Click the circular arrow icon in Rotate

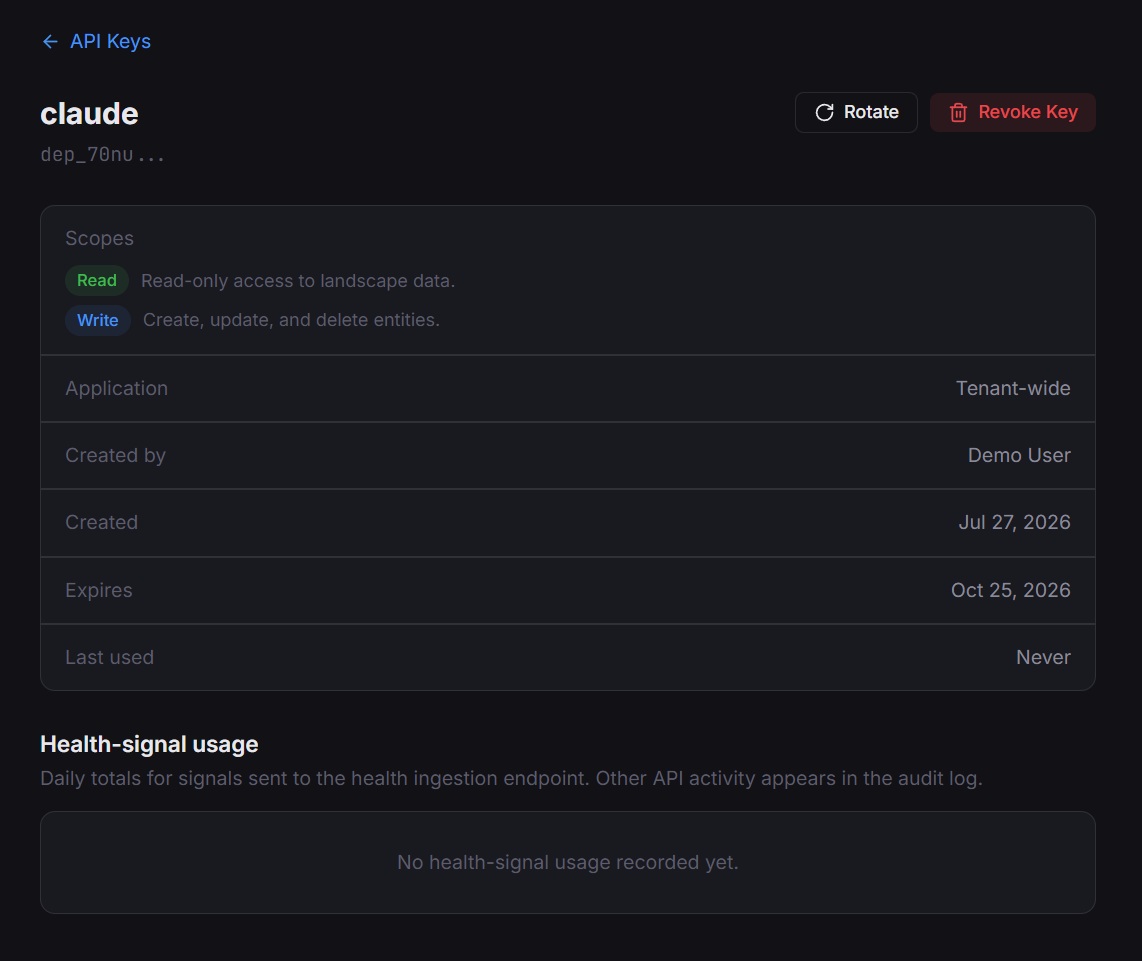(x=824, y=112)
